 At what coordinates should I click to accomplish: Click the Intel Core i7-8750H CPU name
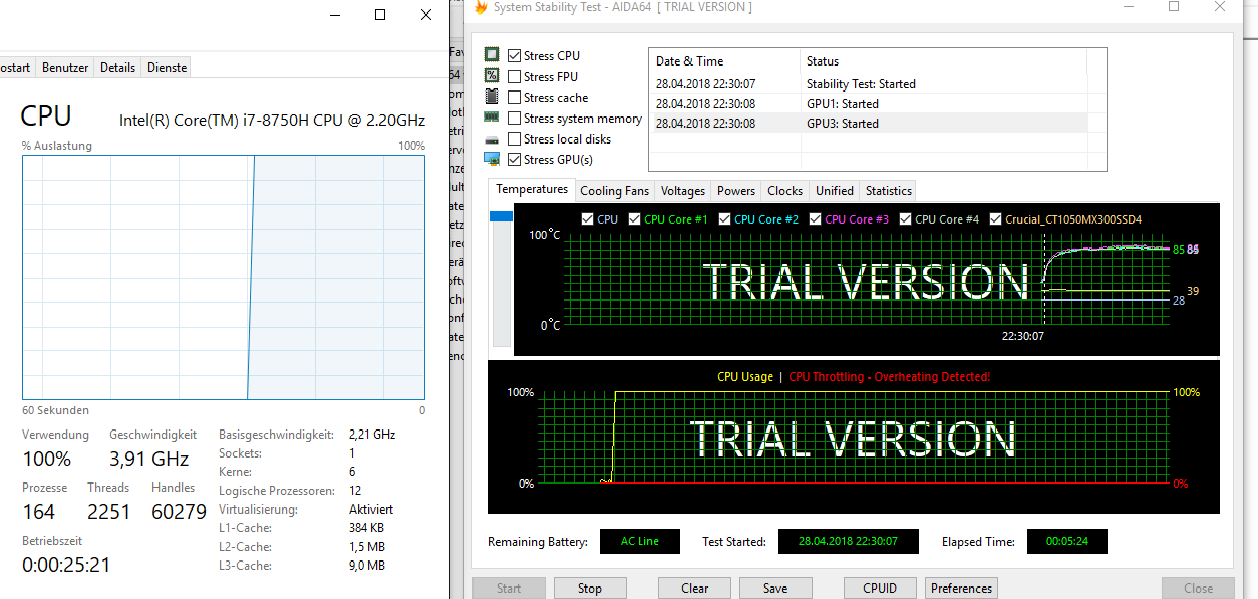pos(272,121)
